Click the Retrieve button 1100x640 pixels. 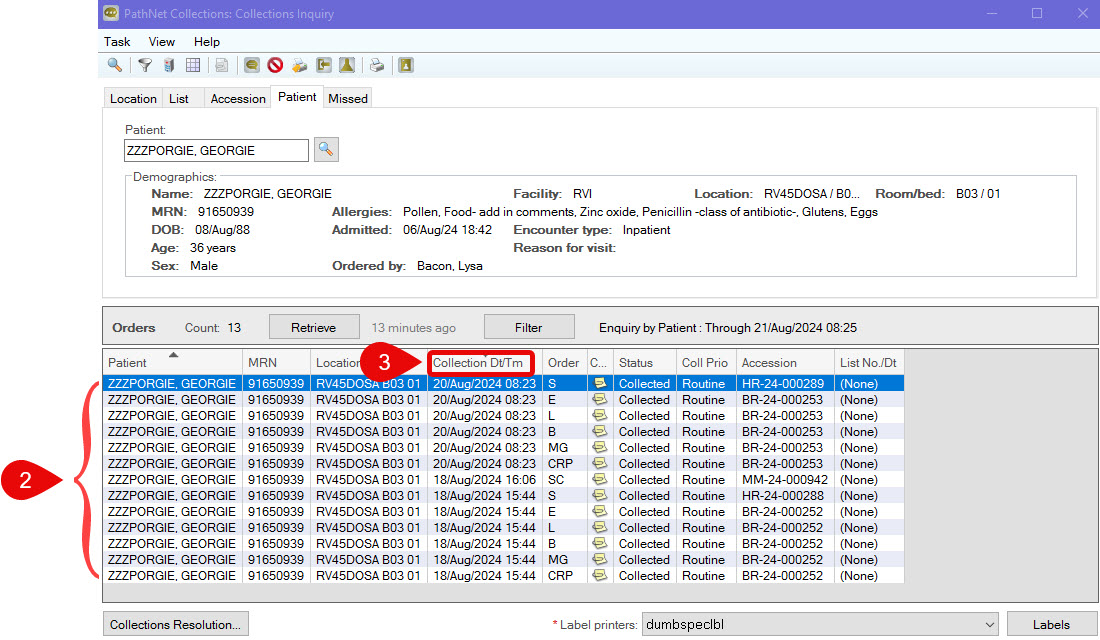click(314, 328)
